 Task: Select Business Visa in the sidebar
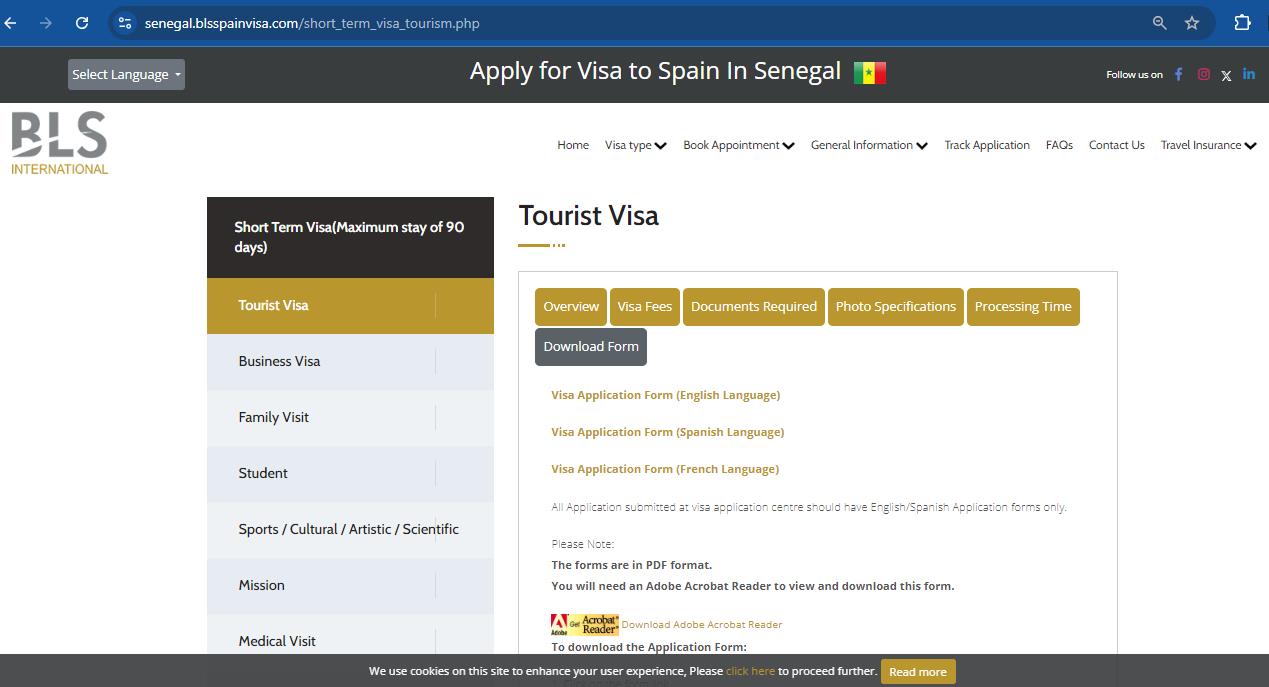point(279,362)
